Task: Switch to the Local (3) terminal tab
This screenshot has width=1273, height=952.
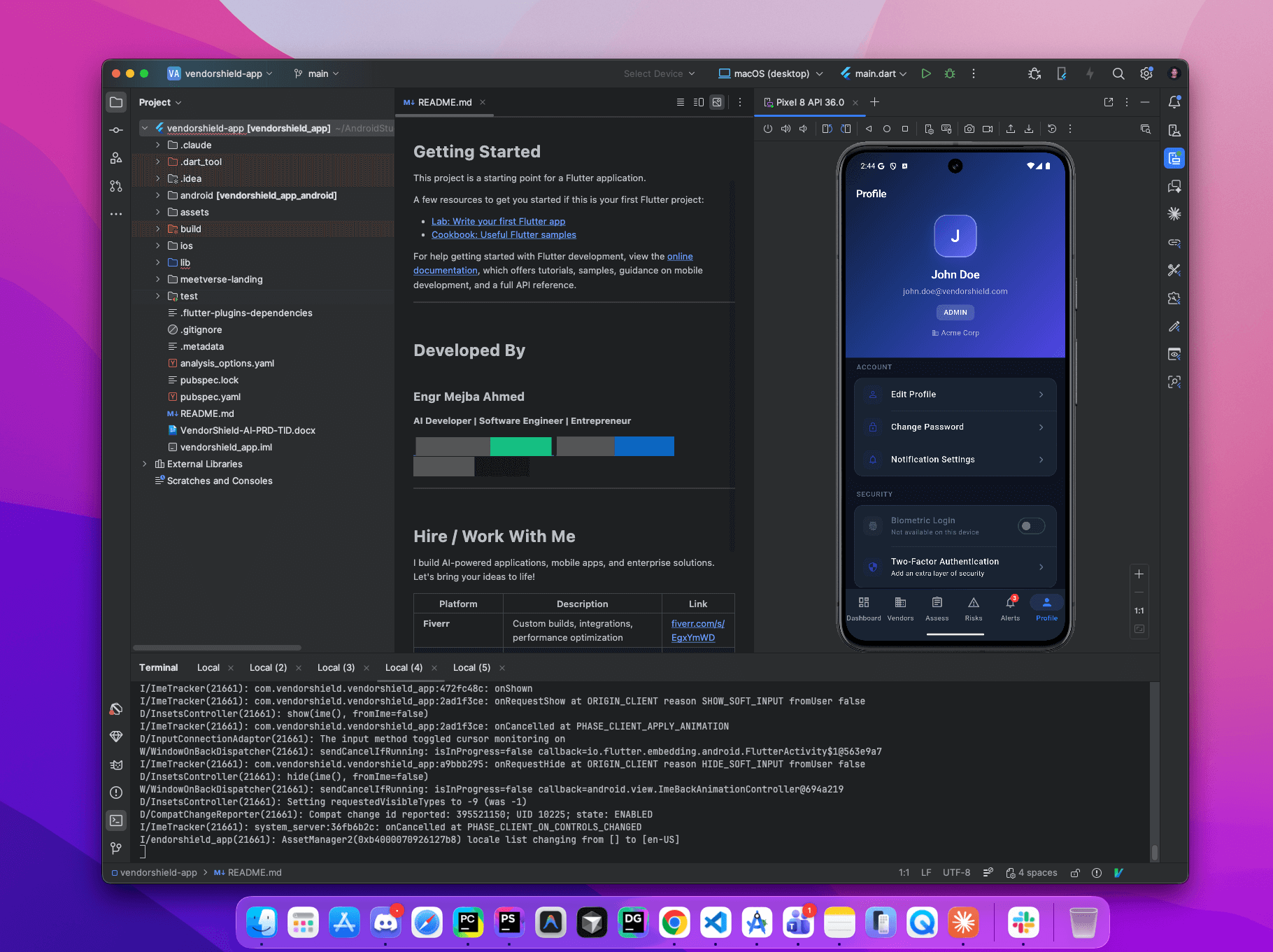Action: click(336, 667)
